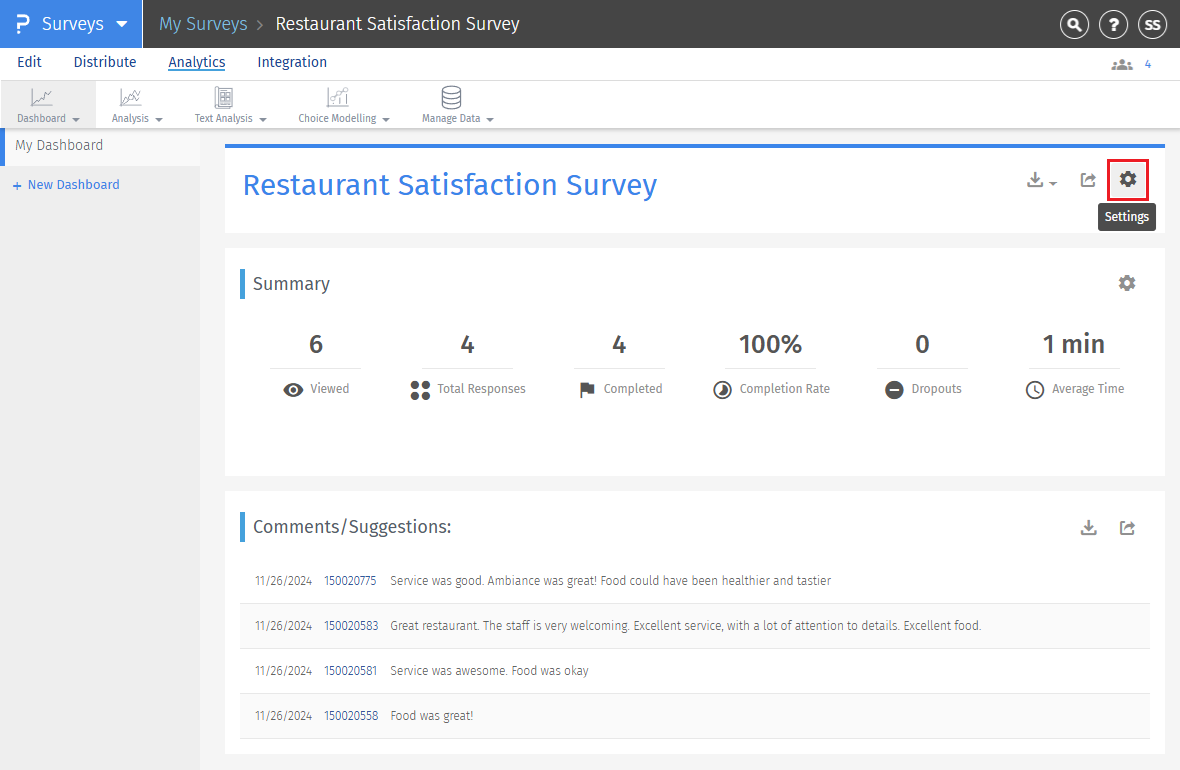Open response 150020775 link
This screenshot has width=1180, height=770.
(350, 580)
